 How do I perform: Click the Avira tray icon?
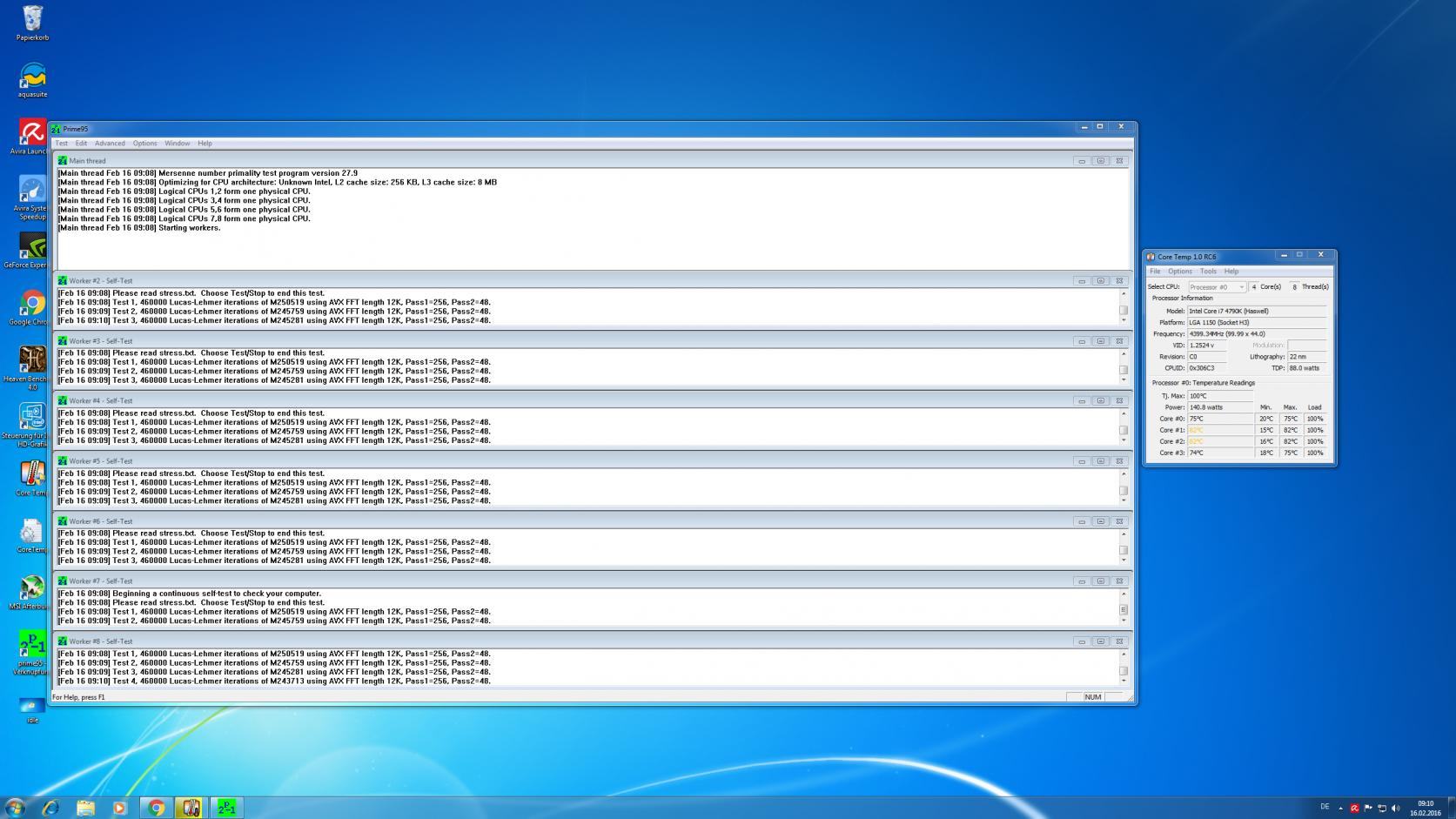(x=1354, y=808)
